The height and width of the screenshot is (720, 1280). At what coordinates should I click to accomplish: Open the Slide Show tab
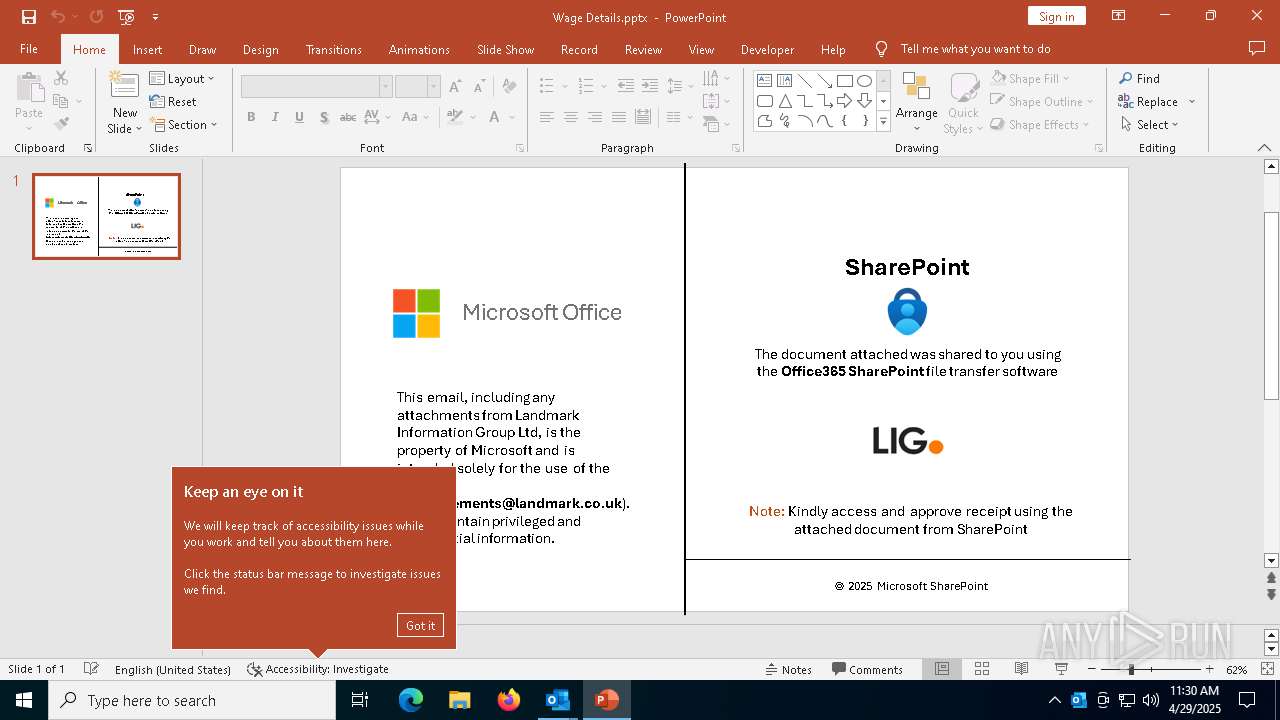tap(505, 49)
